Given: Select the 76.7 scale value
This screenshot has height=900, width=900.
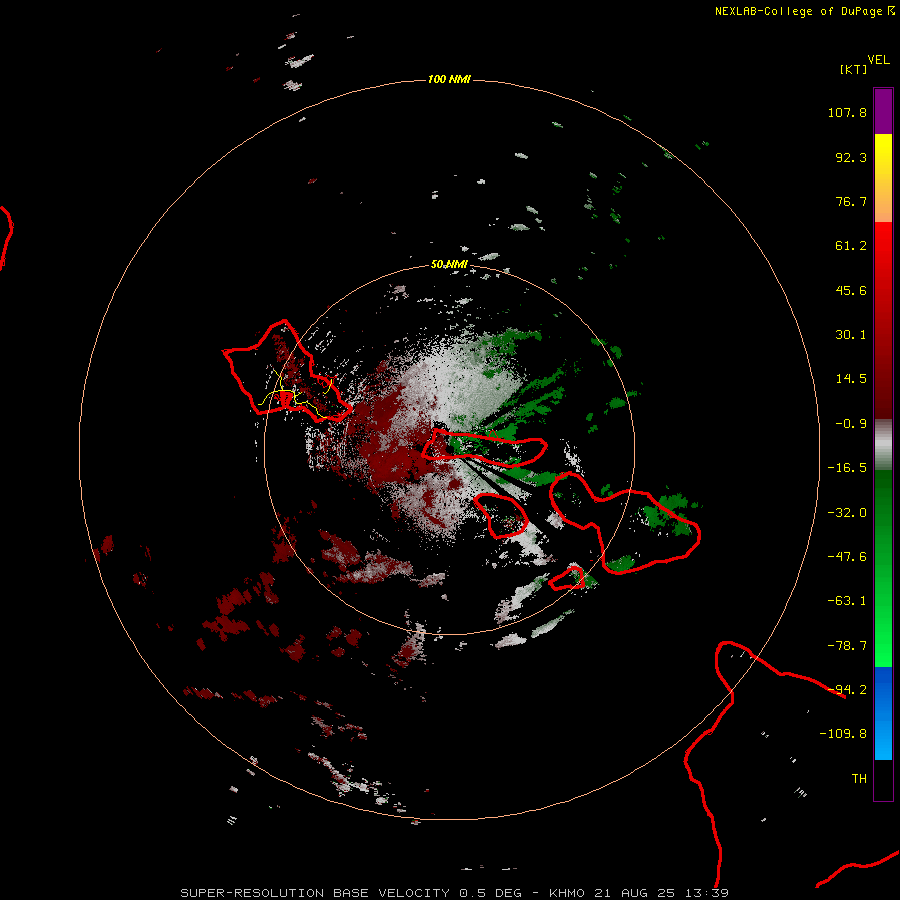Looking at the screenshot, I should pos(851,201).
